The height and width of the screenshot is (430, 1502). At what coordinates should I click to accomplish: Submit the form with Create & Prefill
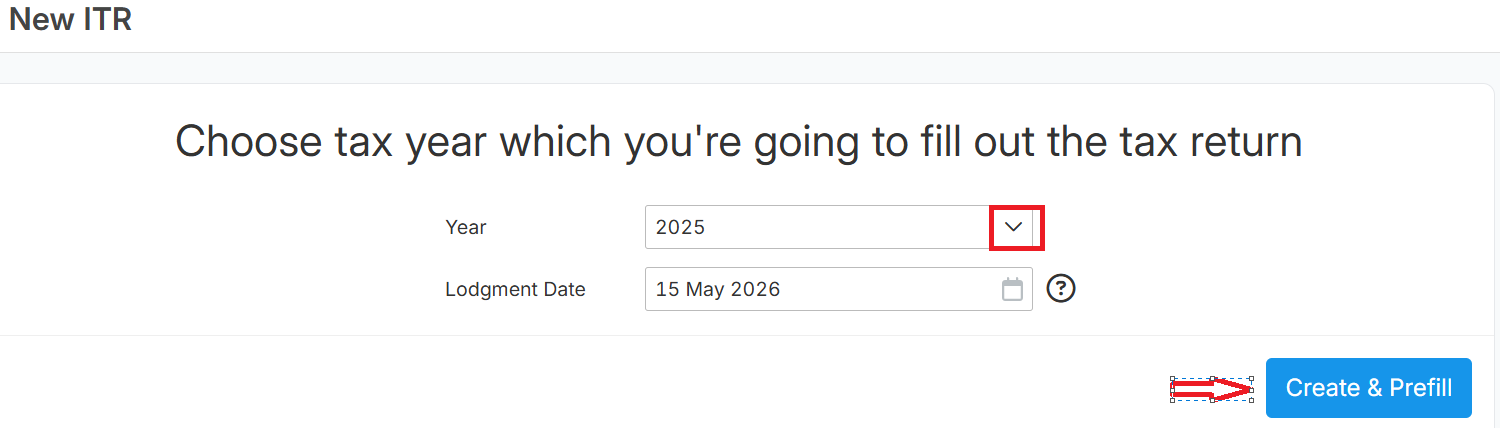click(x=1369, y=388)
